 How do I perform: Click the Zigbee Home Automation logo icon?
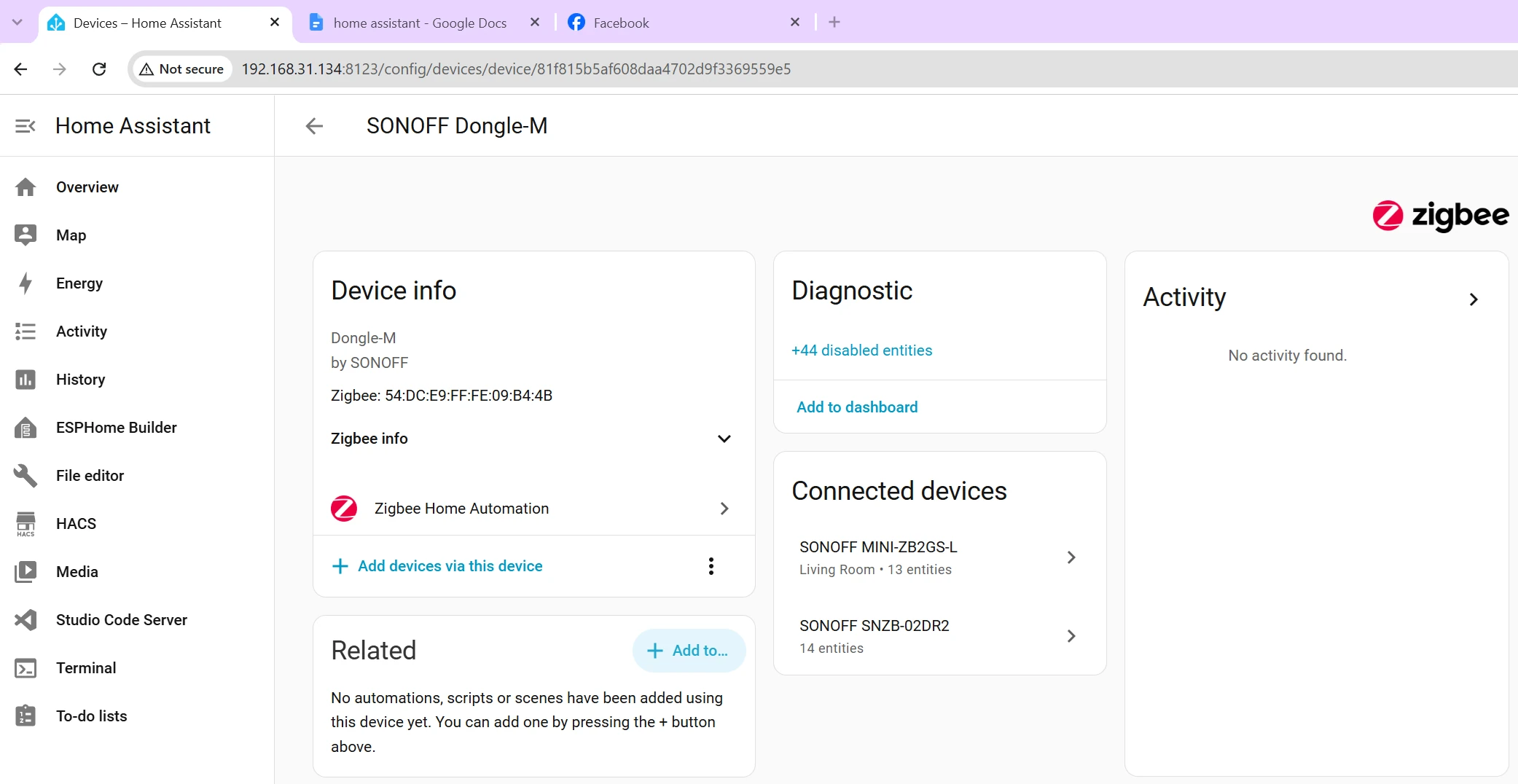(344, 509)
